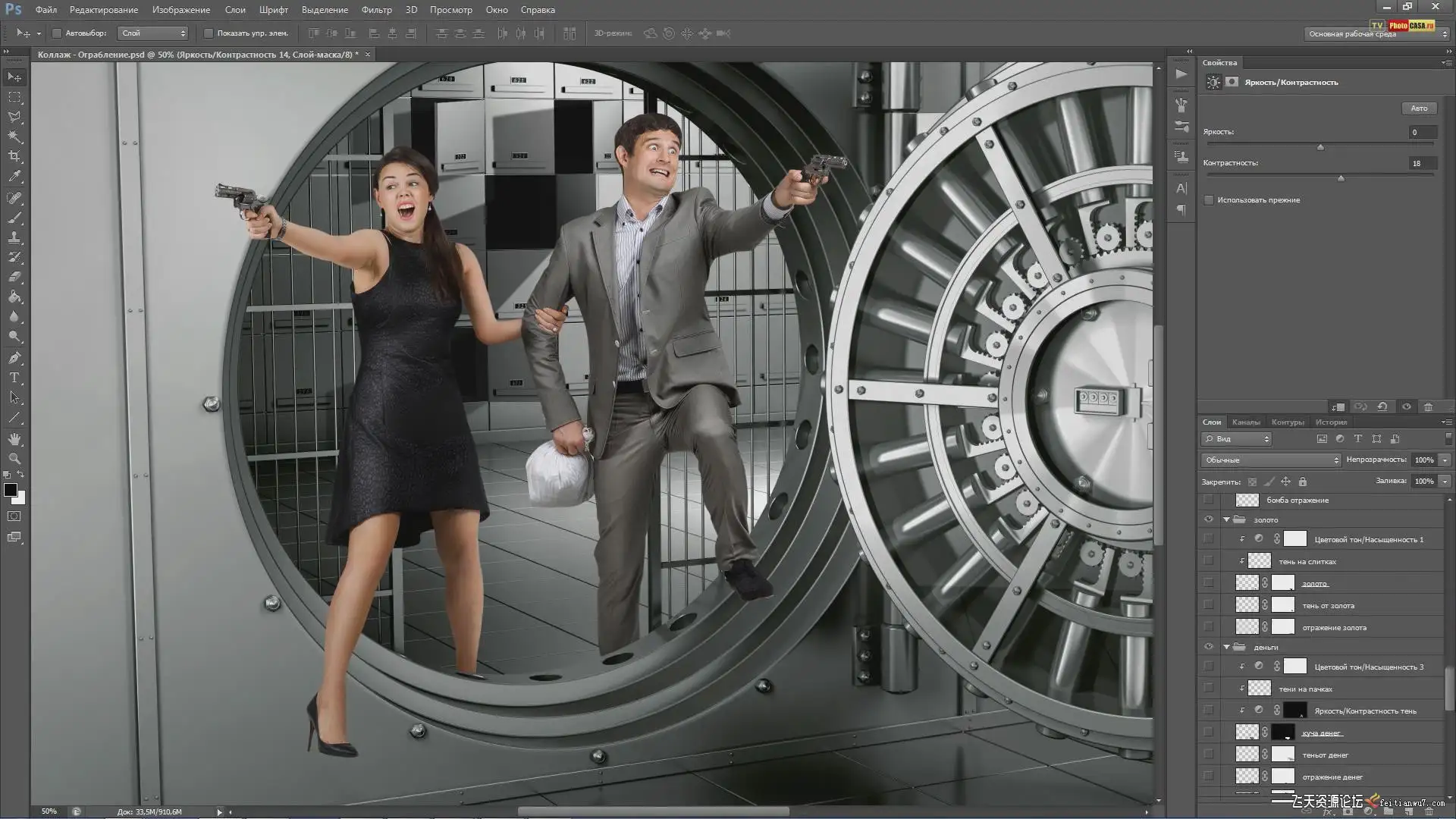Select the Eyedropper tool
The height and width of the screenshot is (819, 1456).
coord(14,176)
